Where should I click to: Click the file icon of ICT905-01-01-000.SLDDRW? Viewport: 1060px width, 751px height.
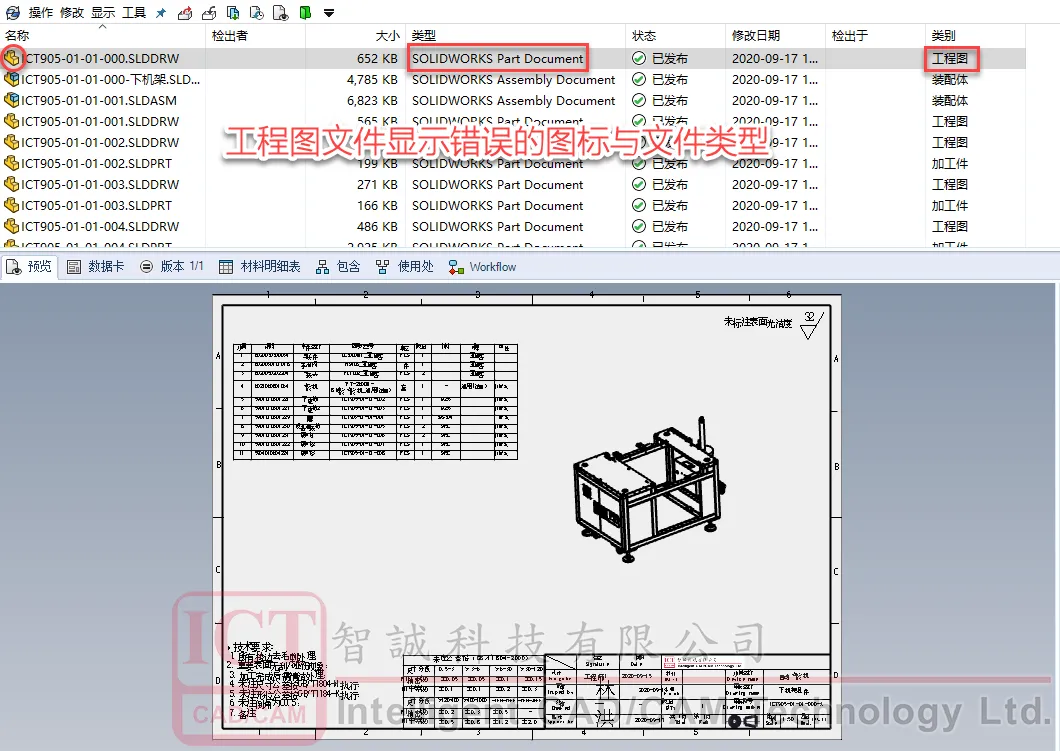point(11,58)
